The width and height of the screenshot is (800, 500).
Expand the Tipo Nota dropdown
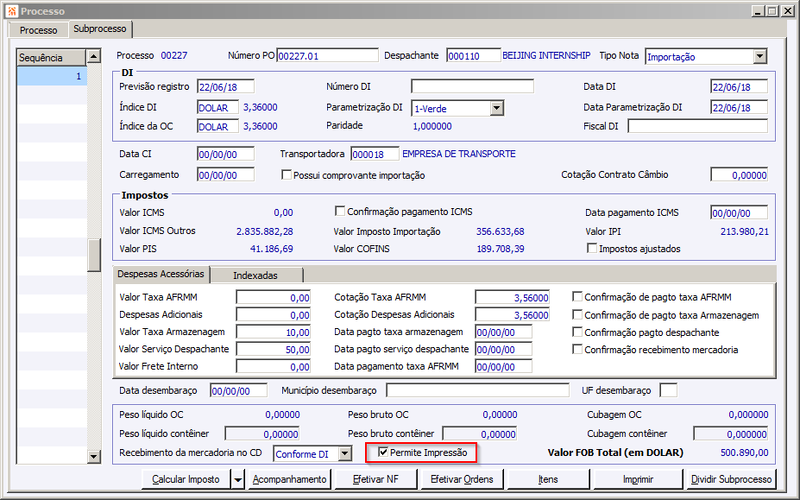pyautogui.click(x=760, y=56)
